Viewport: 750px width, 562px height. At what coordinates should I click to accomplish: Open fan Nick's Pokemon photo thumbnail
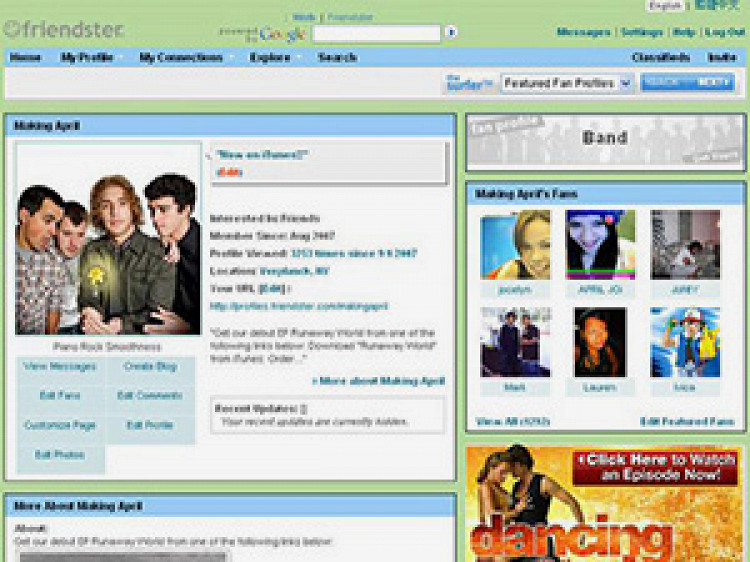[x=685, y=342]
